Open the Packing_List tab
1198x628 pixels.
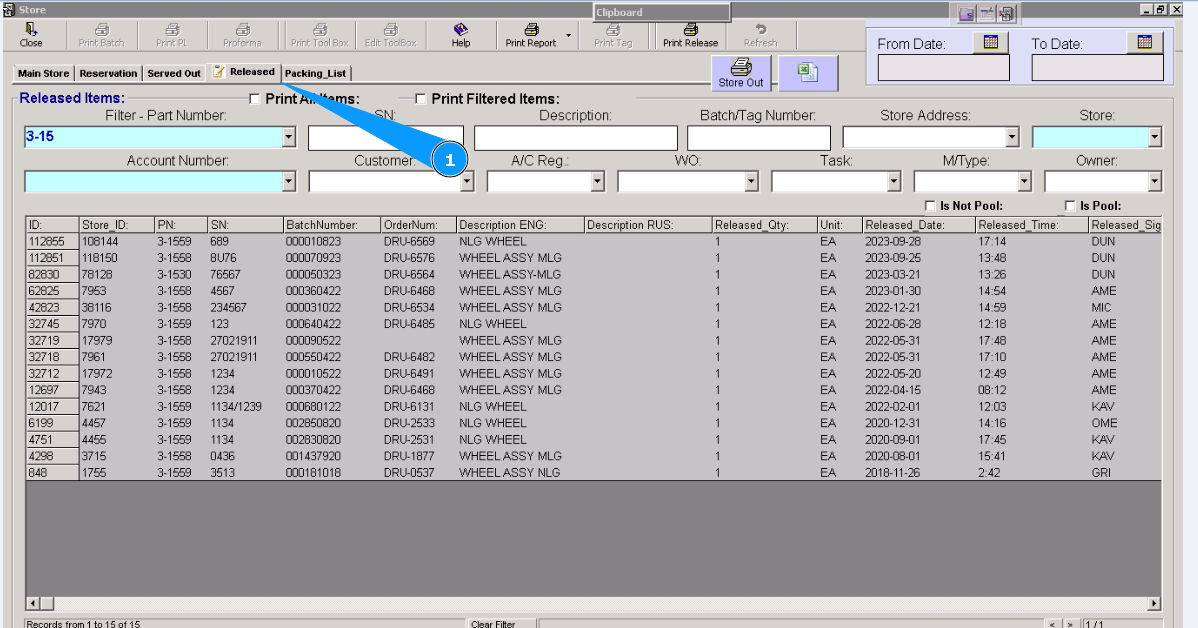(315, 73)
